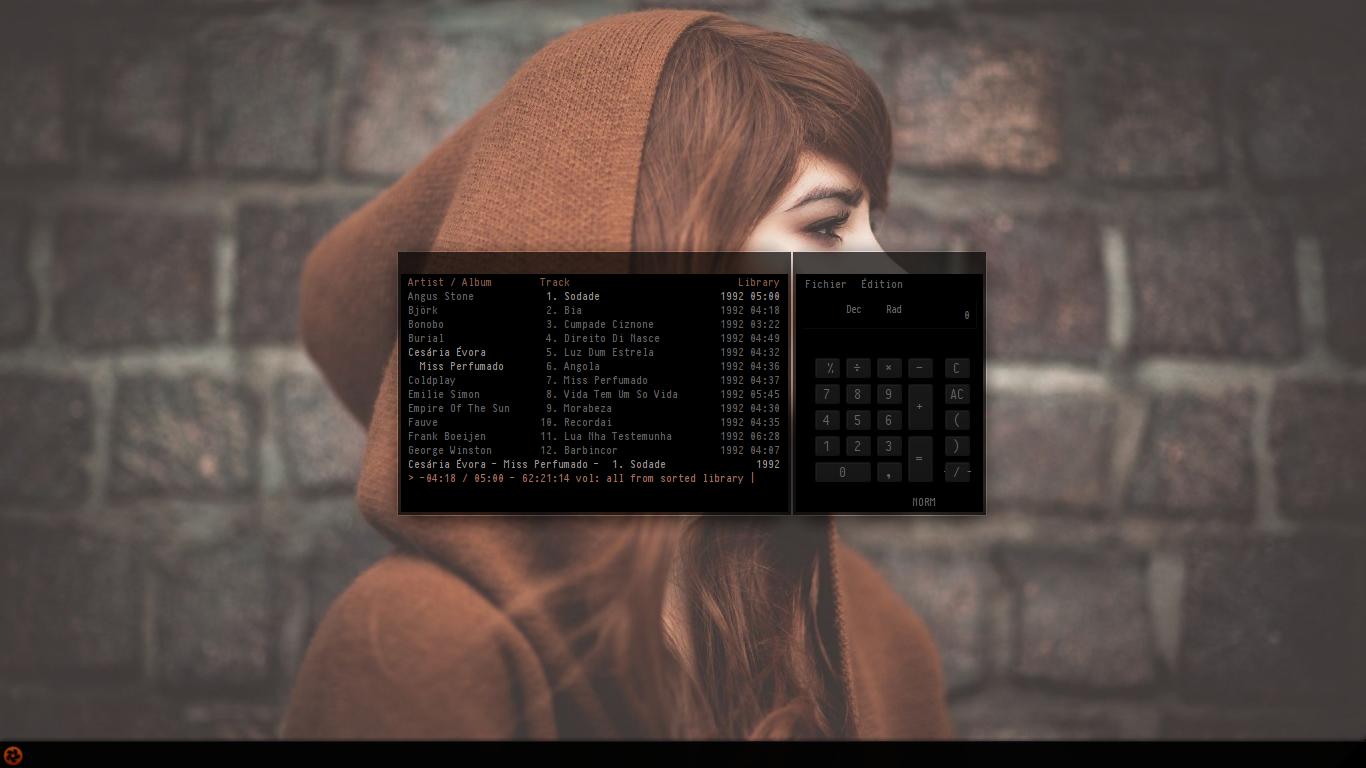
Task: Click the minus key on the calculator
Action: (920, 368)
